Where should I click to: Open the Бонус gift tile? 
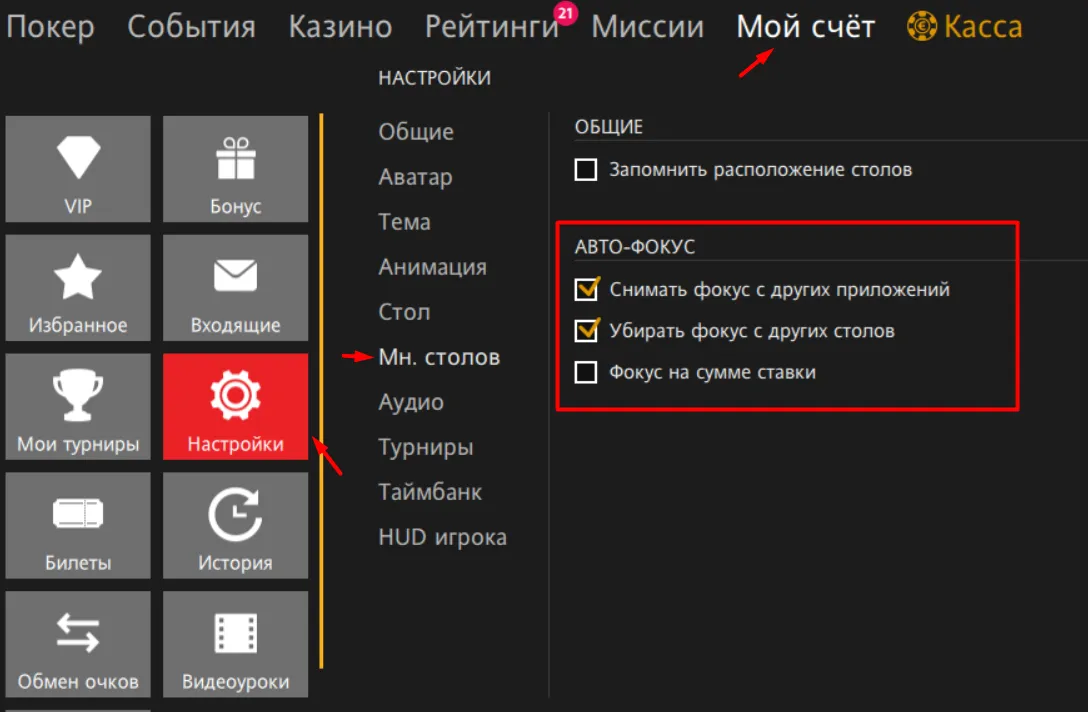pyautogui.click(x=235, y=168)
